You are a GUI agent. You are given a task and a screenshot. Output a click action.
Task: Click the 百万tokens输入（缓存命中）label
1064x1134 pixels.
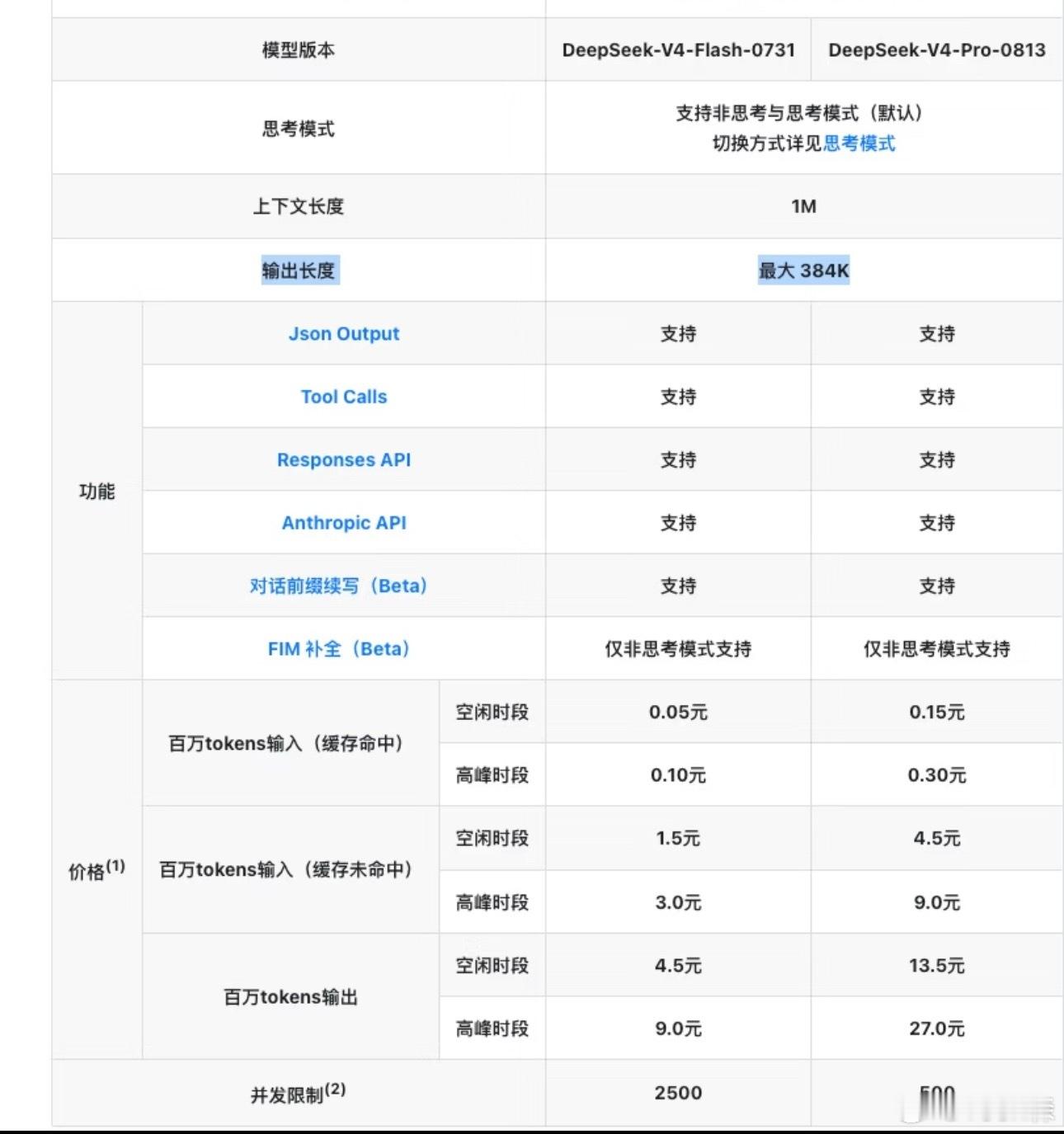(x=286, y=744)
